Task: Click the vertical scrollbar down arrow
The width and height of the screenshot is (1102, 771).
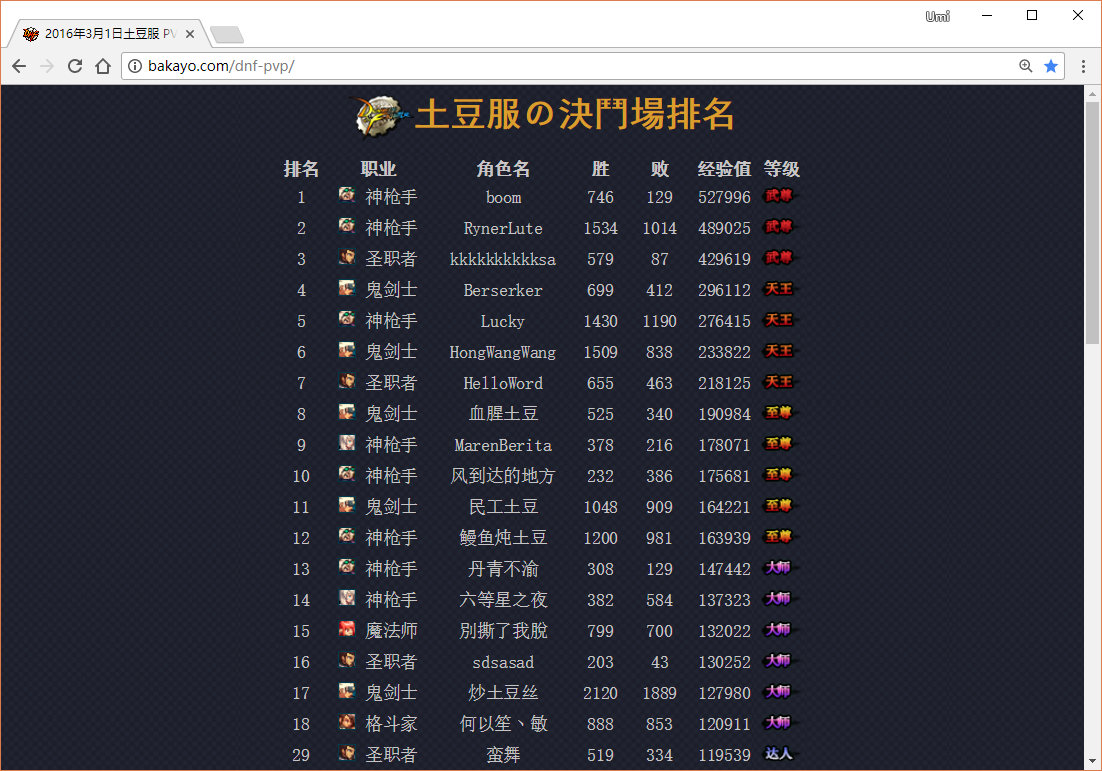Action: pos(1092,762)
